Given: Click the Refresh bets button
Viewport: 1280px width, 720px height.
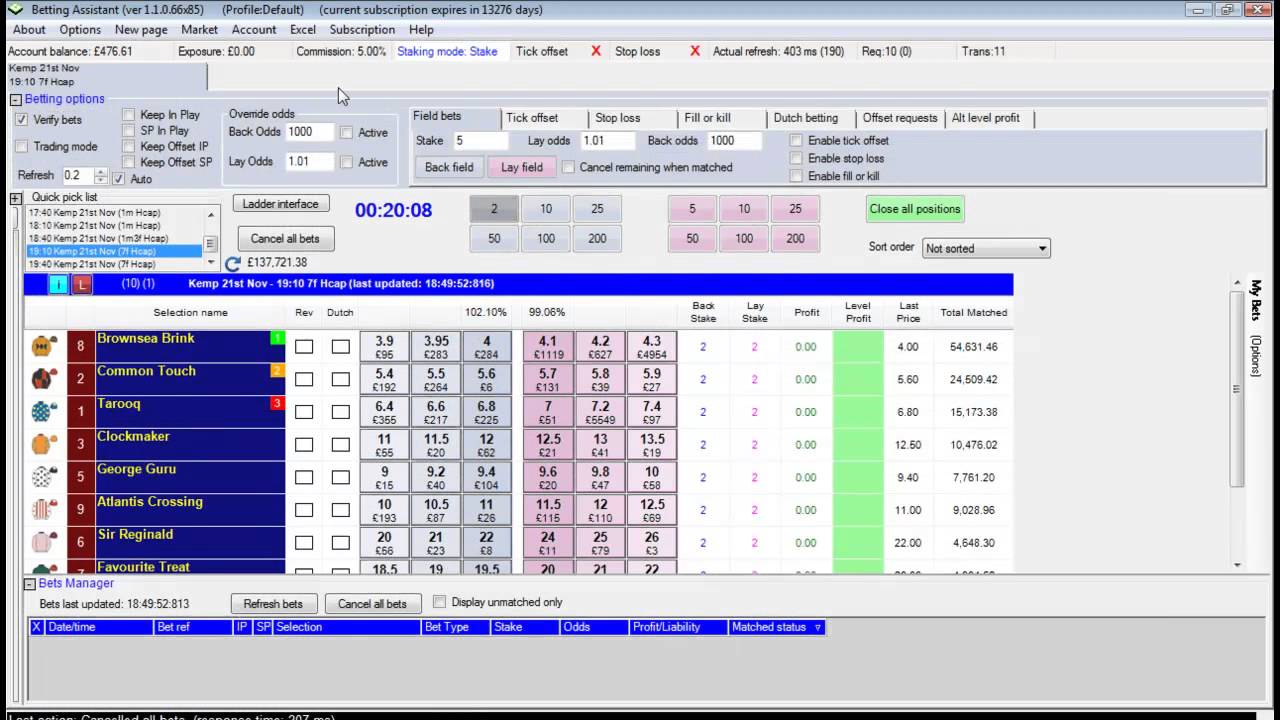Looking at the screenshot, I should (x=273, y=604).
